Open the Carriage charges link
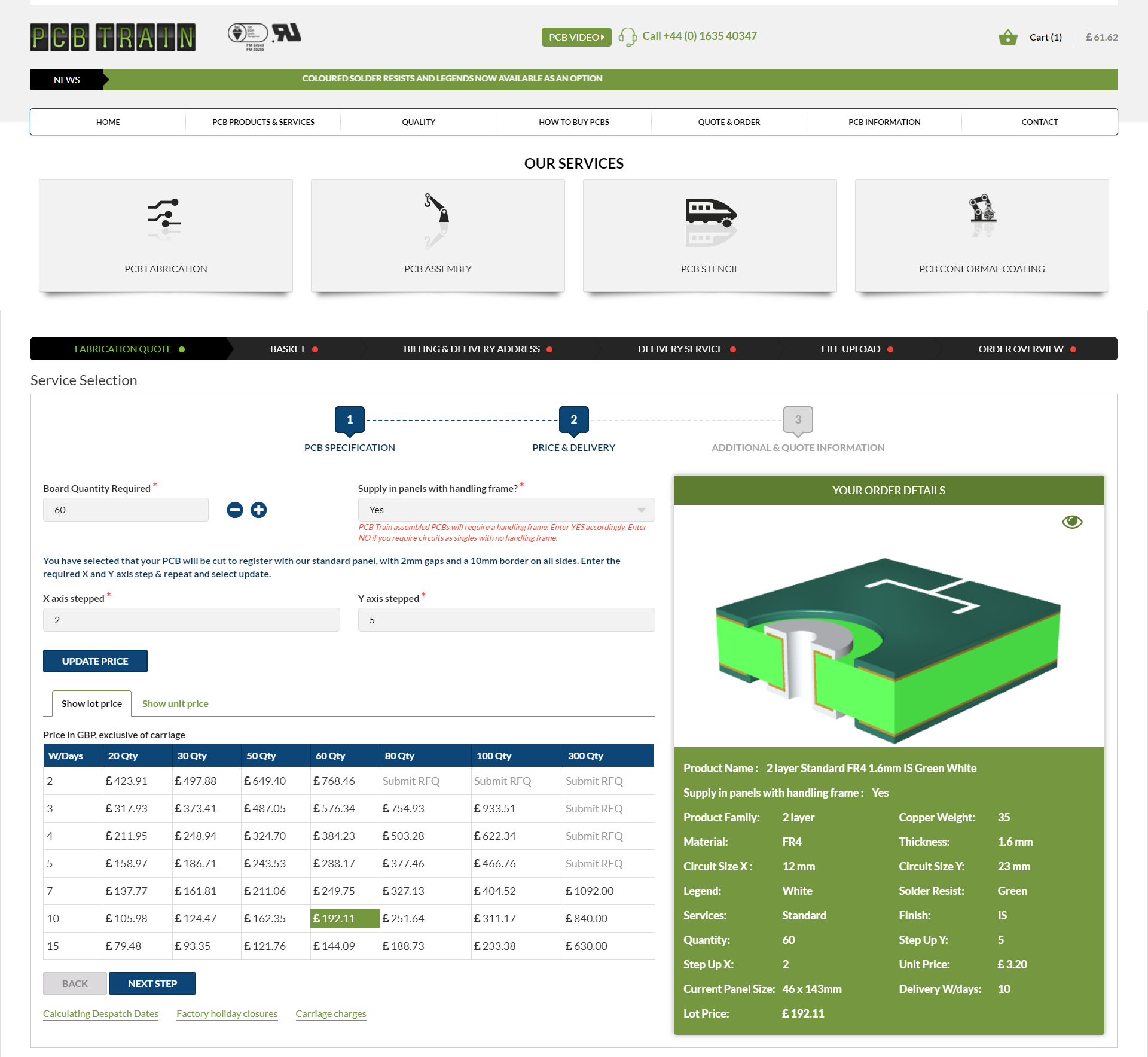Image resolution: width=1148 pixels, height=1057 pixels. click(331, 1013)
